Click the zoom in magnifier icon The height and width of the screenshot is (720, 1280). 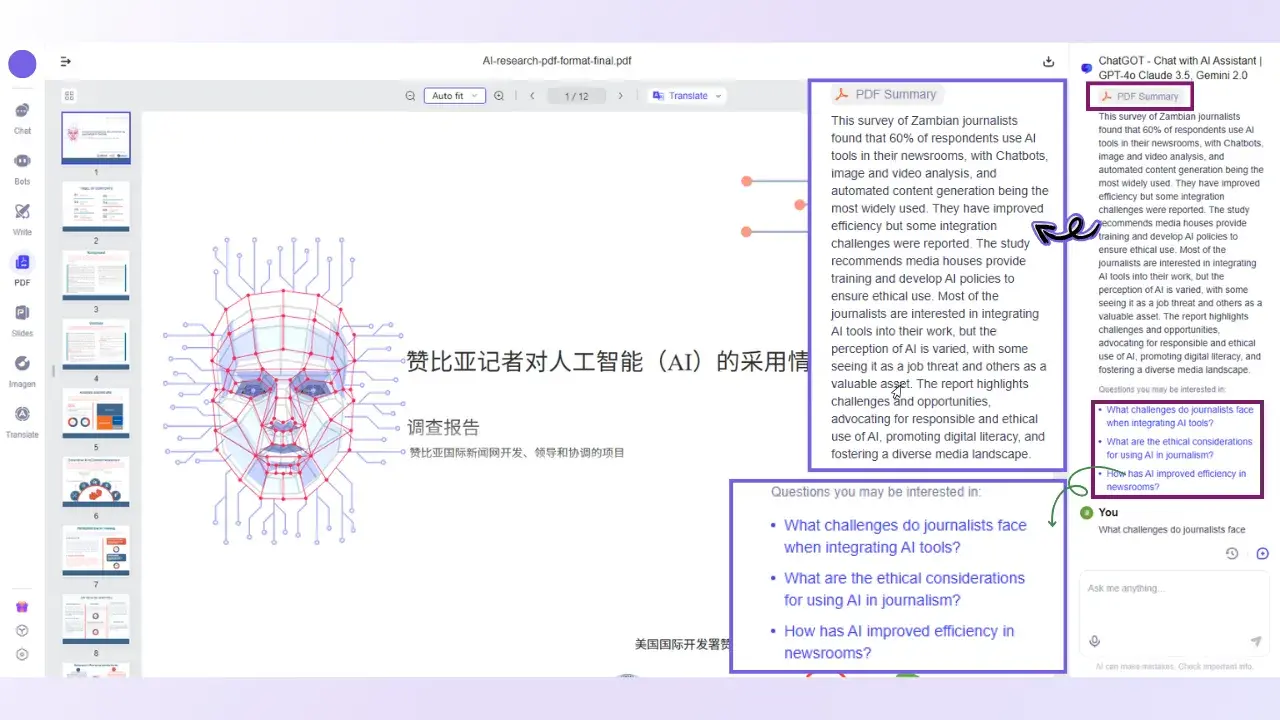coord(499,96)
